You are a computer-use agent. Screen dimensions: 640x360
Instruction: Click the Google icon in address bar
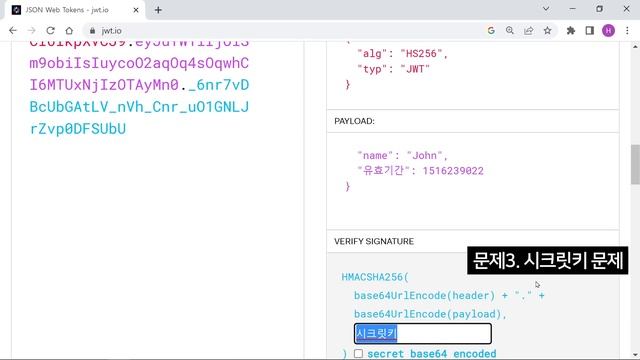point(491,31)
